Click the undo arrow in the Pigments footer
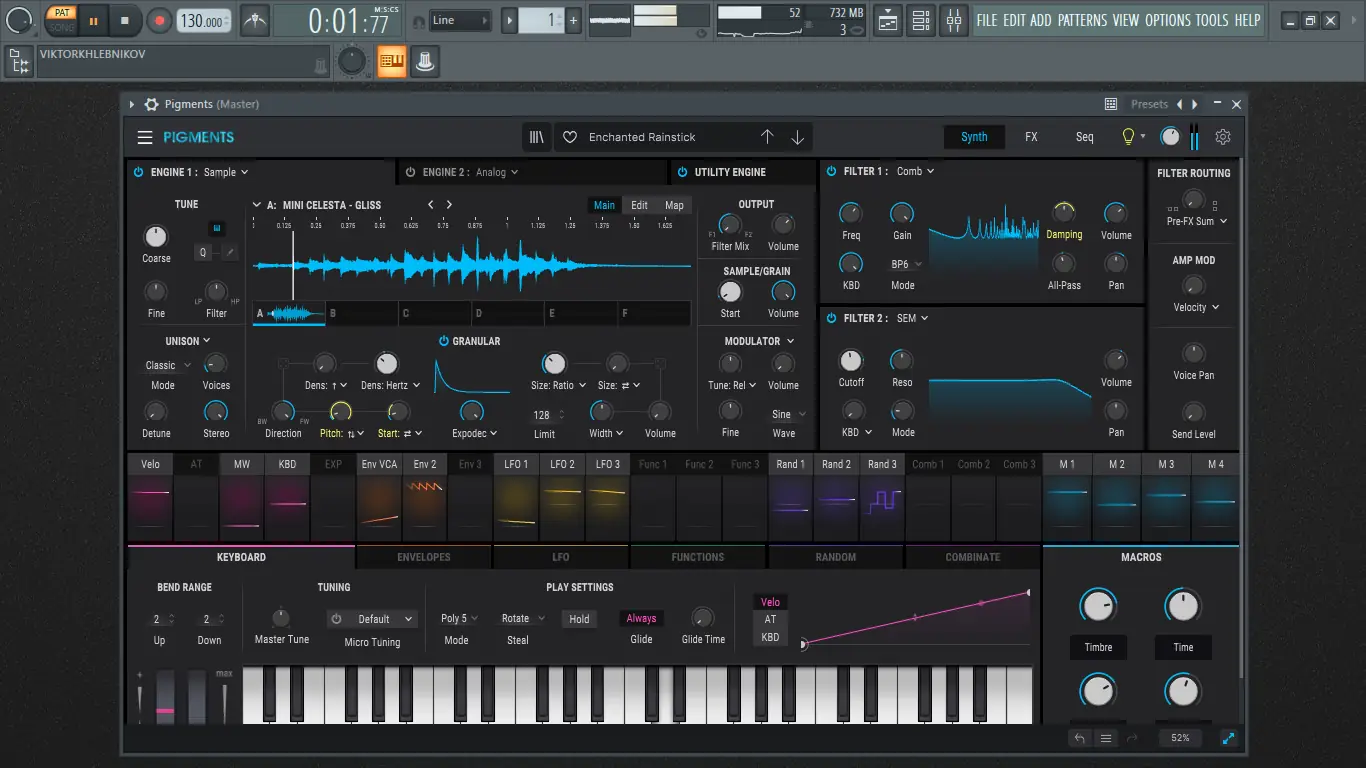Viewport: 1366px width, 768px height. [x=1079, y=738]
